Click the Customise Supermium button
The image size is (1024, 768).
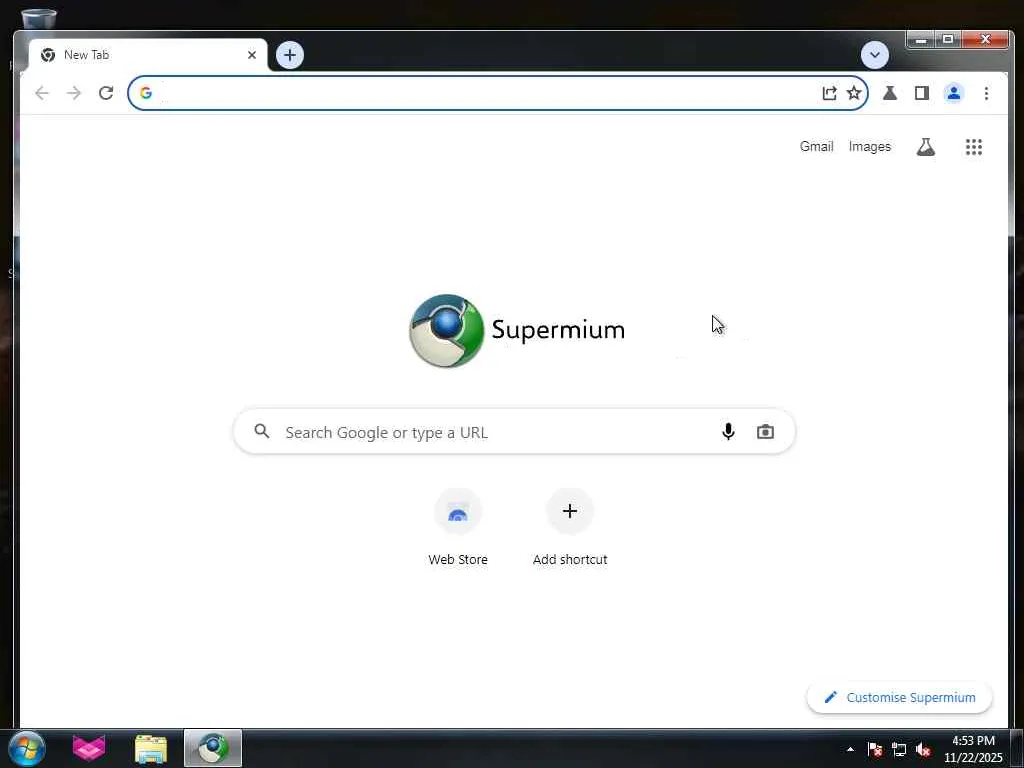tap(899, 697)
